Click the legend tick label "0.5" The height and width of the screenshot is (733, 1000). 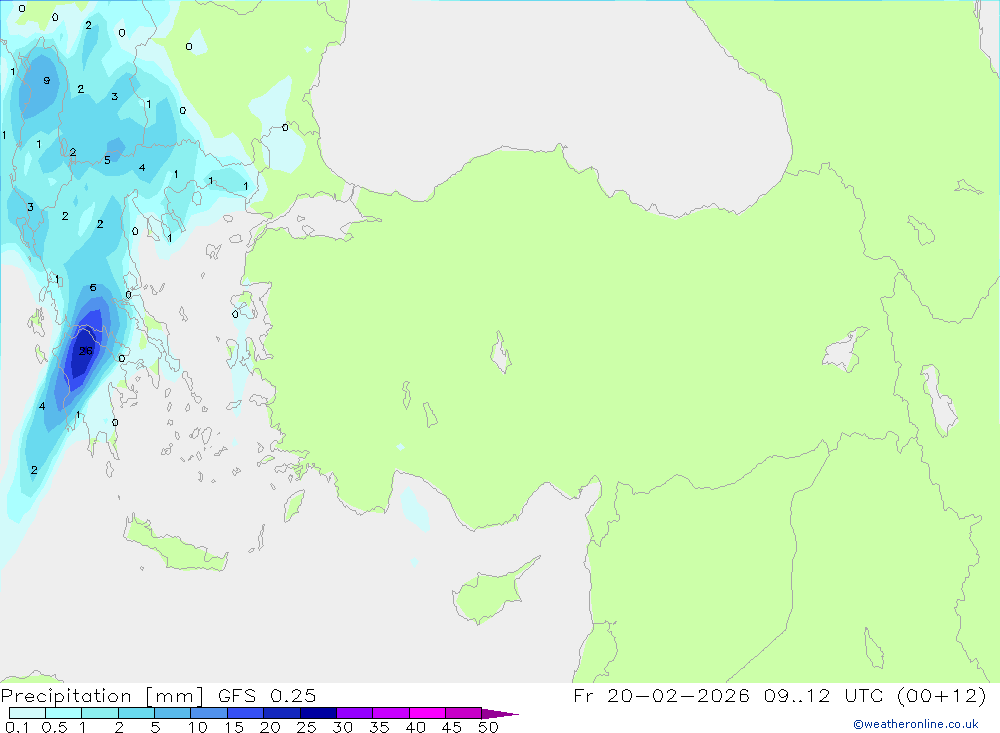[x=54, y=727]
